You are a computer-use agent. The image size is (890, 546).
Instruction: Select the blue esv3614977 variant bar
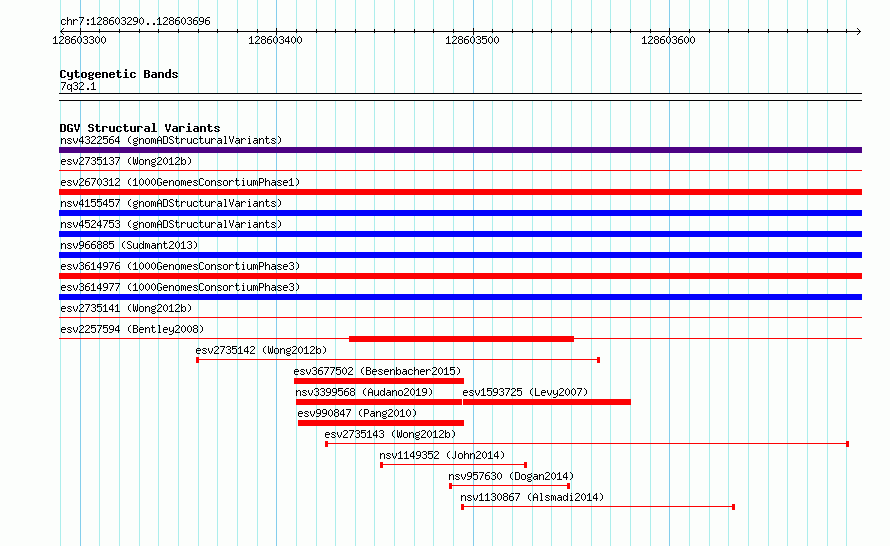pos(460,297)
